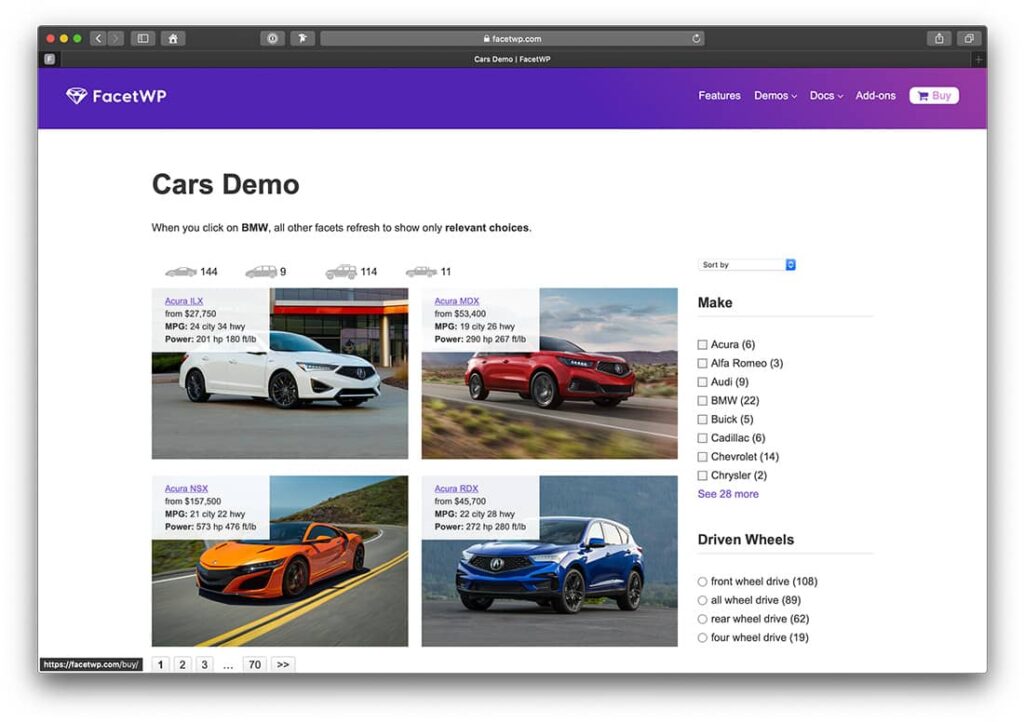The image size is (1024, 722).
Task: Open the Sort by dropdown
Action: [746, 265]
